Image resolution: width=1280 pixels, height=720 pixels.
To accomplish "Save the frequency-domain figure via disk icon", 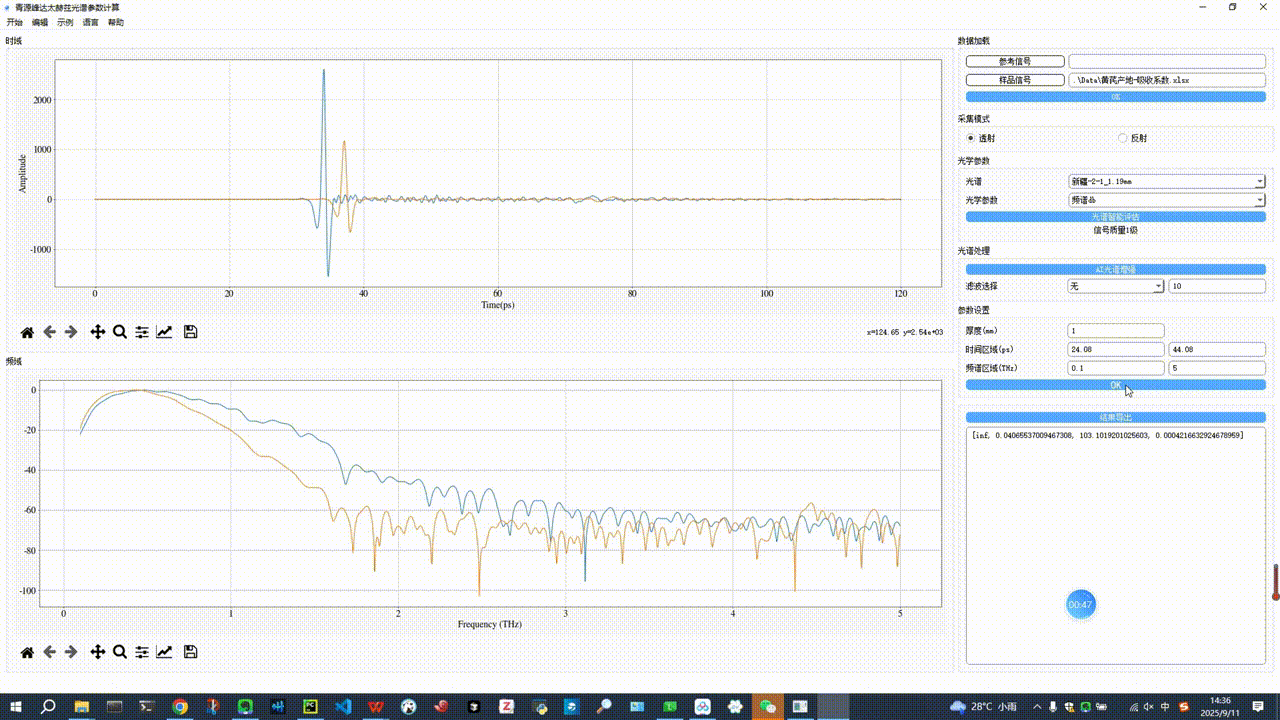I will click(190, 652).
